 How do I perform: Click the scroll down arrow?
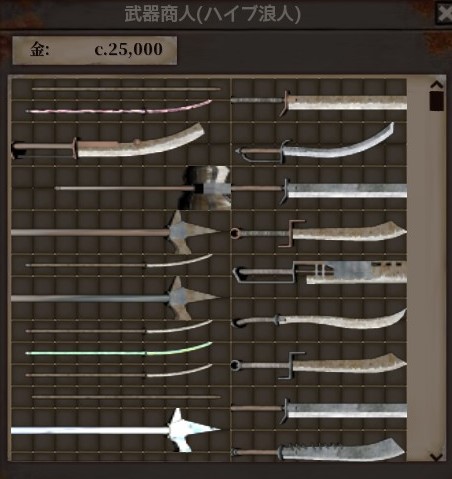(x=437, y=457)
